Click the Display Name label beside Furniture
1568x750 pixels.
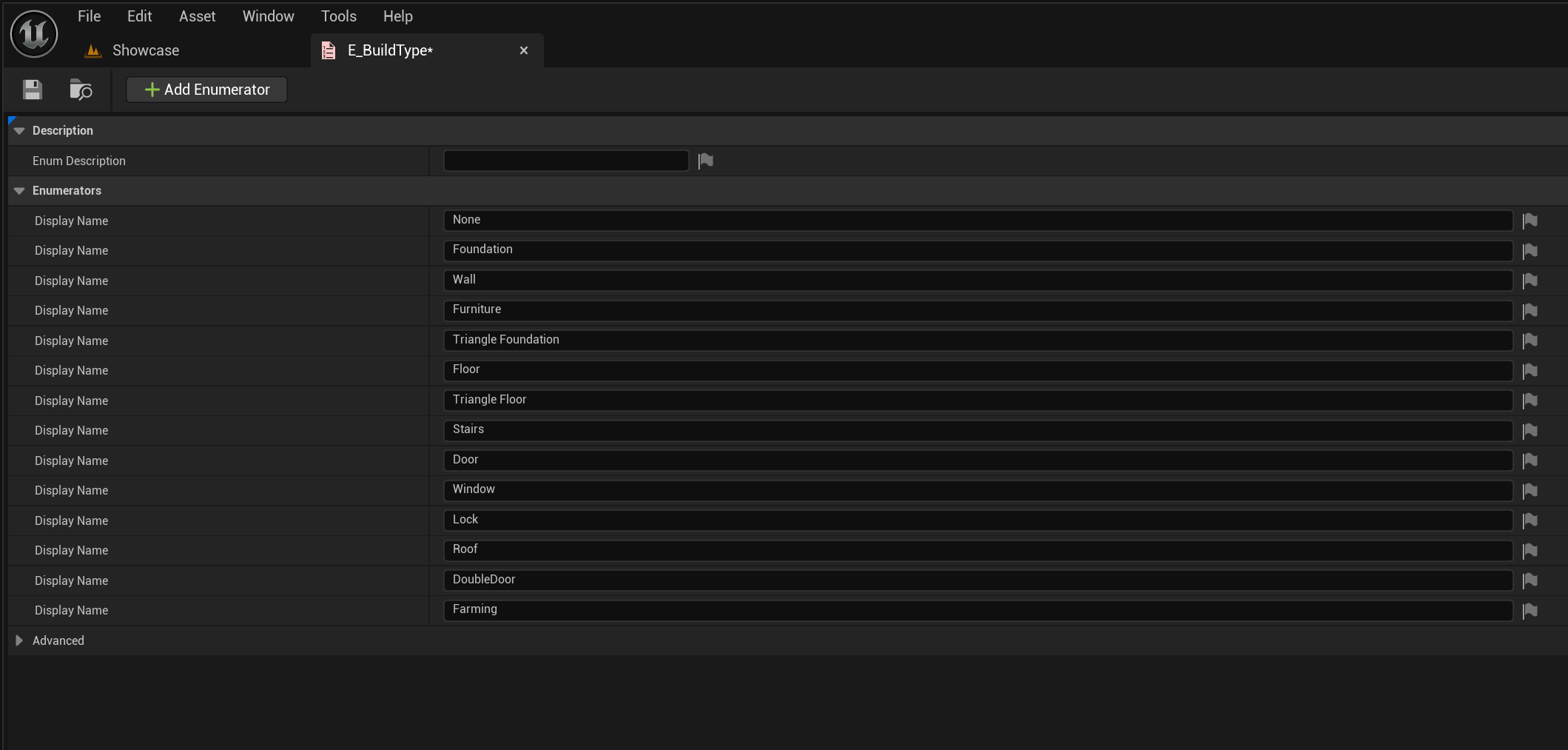[71, 310]
